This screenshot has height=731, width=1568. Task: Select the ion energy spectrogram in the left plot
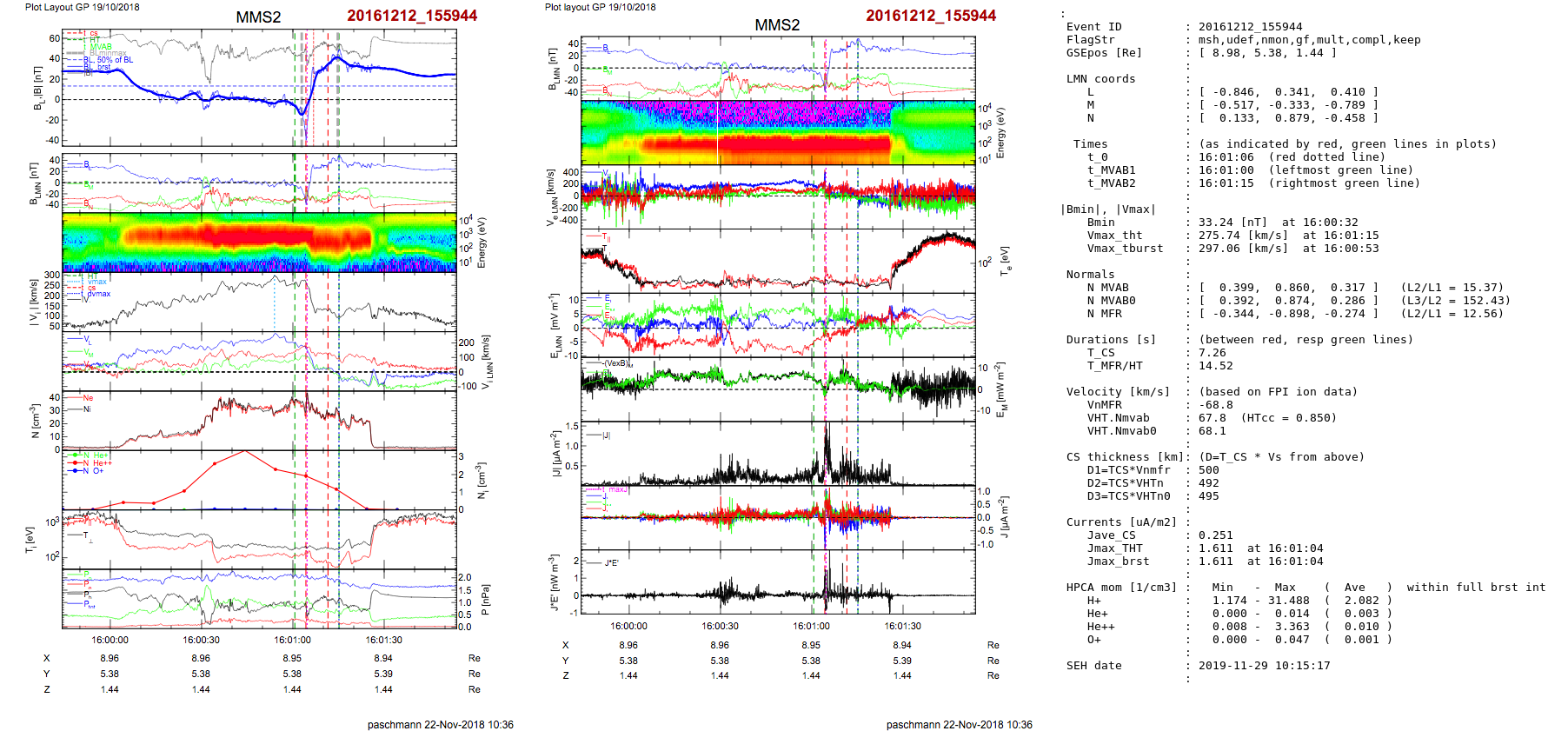pos(259,243)
